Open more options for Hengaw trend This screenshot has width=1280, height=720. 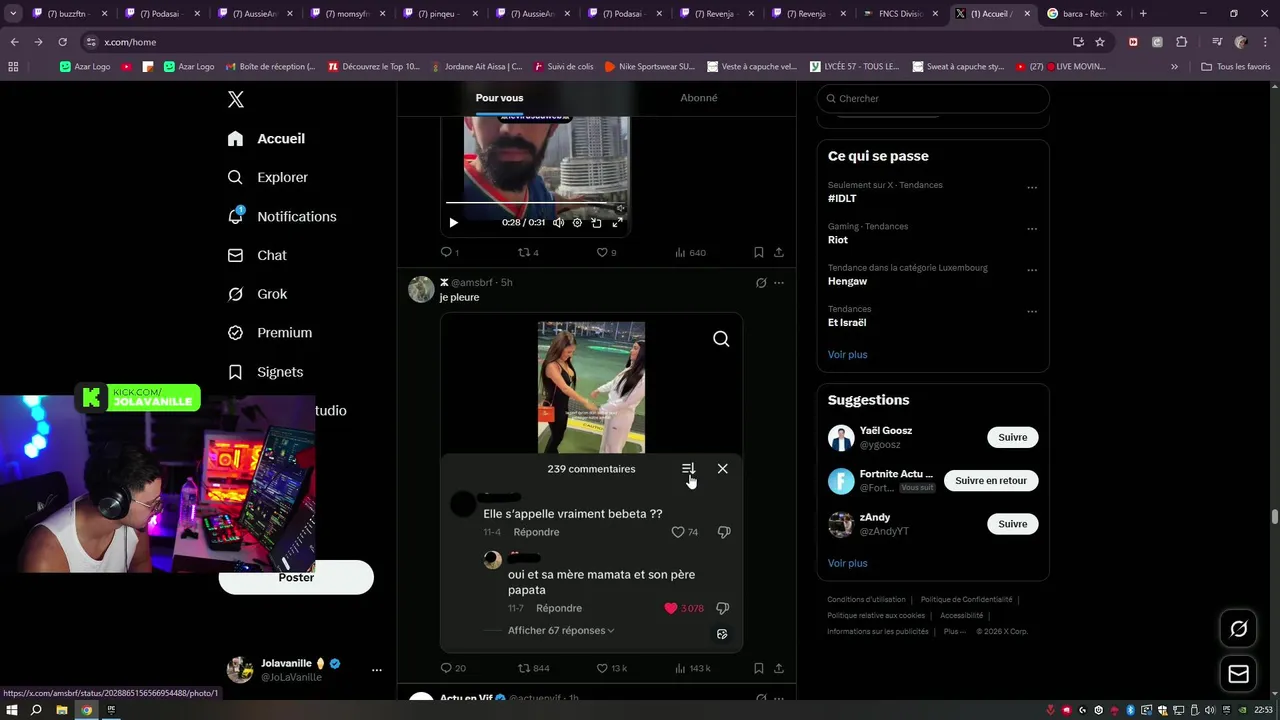(1032, 270)
